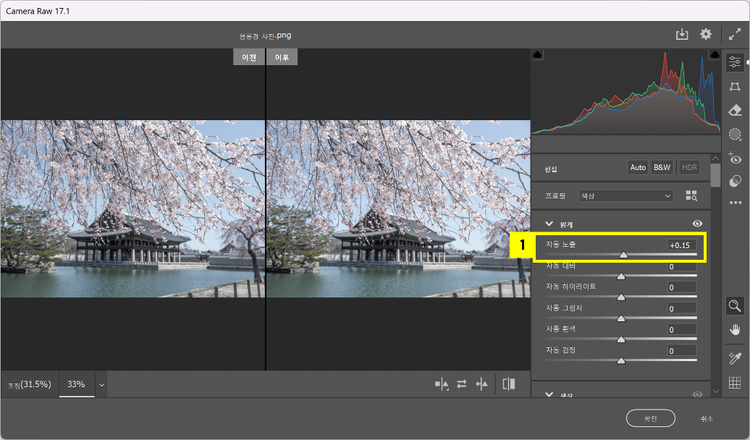Open Camera Raw preferences gear
Screen dimensions: 750x440
tap(706, 34)
